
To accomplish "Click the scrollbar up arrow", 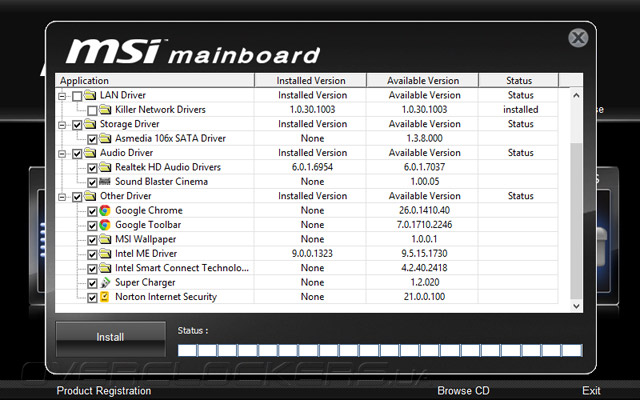I will click(x=576, y=96).
